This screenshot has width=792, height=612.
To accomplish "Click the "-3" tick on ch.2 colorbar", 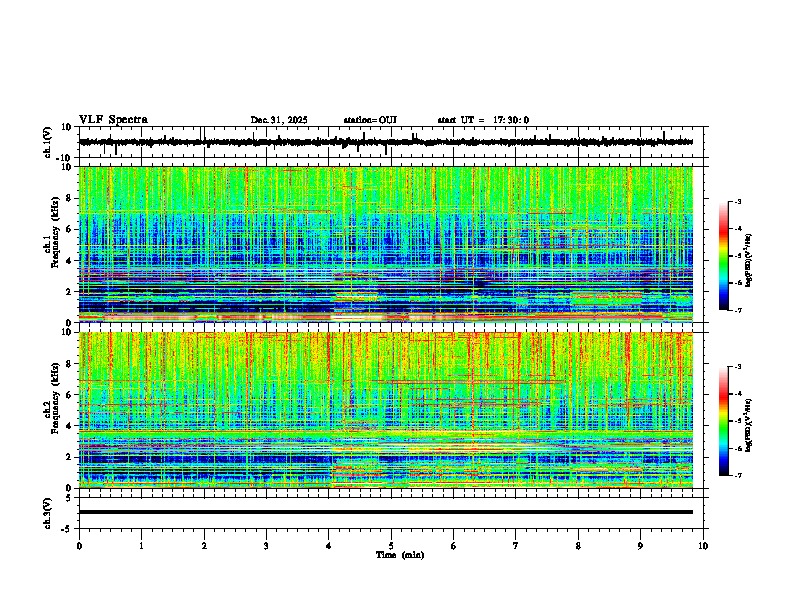I will coord(737,367).
